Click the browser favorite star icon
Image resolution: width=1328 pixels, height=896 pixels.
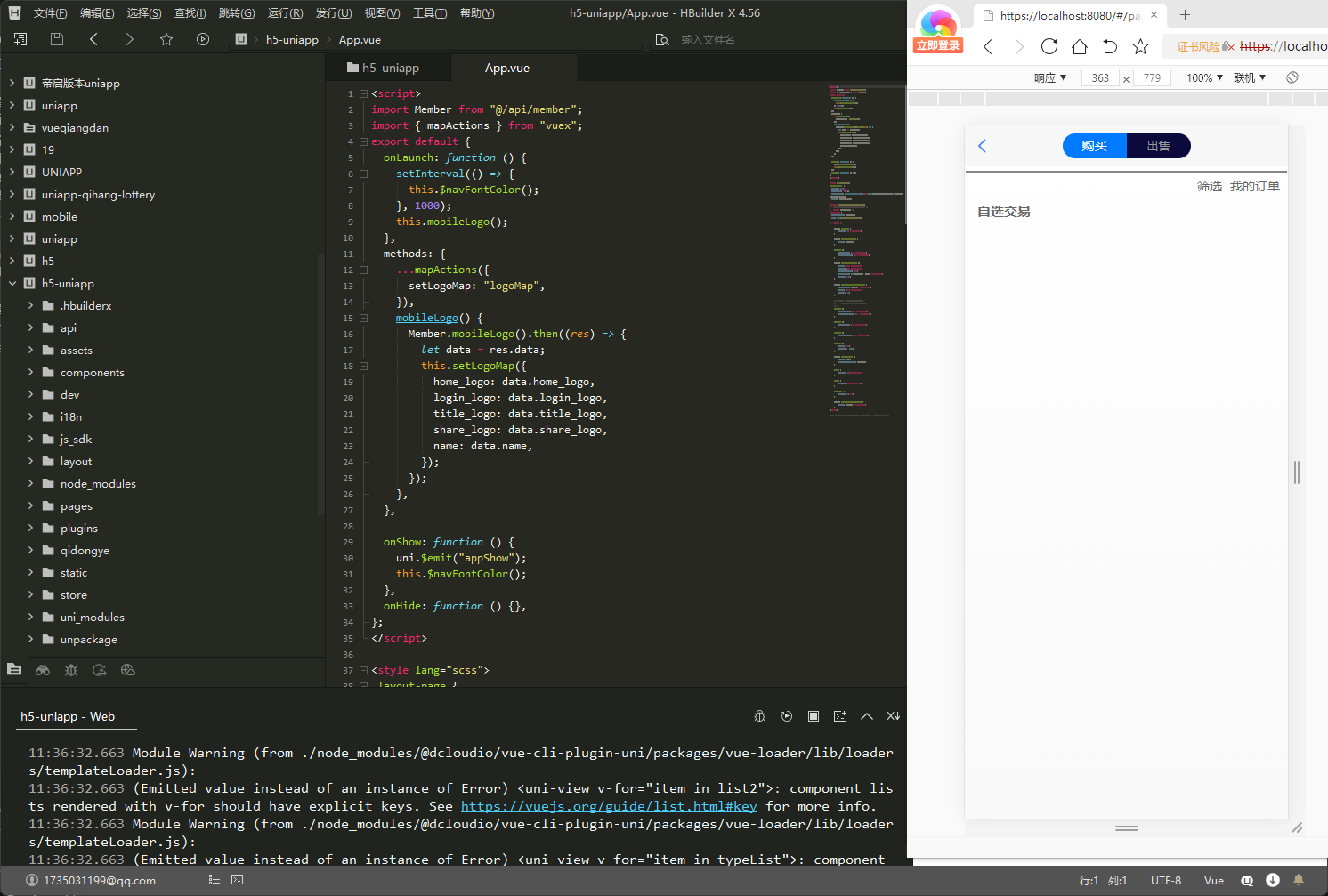[1140, 46]
